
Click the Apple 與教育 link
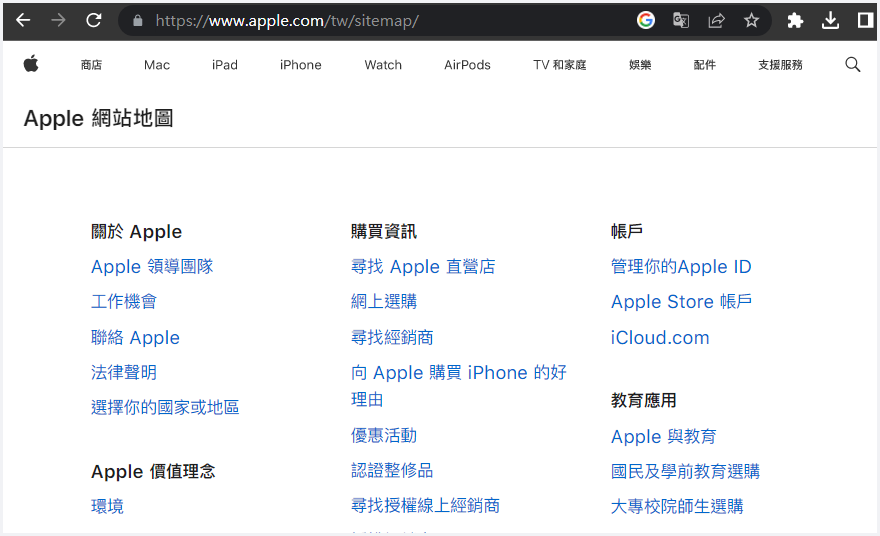(x=663, y=436)
